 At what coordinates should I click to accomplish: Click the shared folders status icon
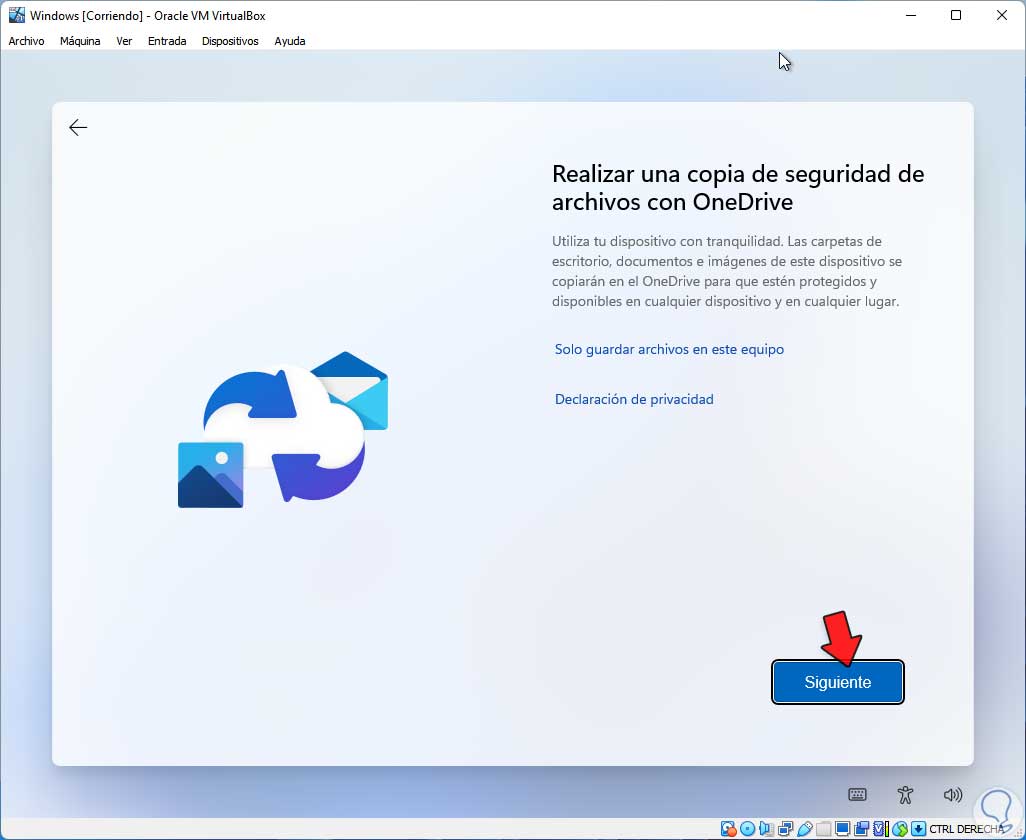(x=823, y=829)
